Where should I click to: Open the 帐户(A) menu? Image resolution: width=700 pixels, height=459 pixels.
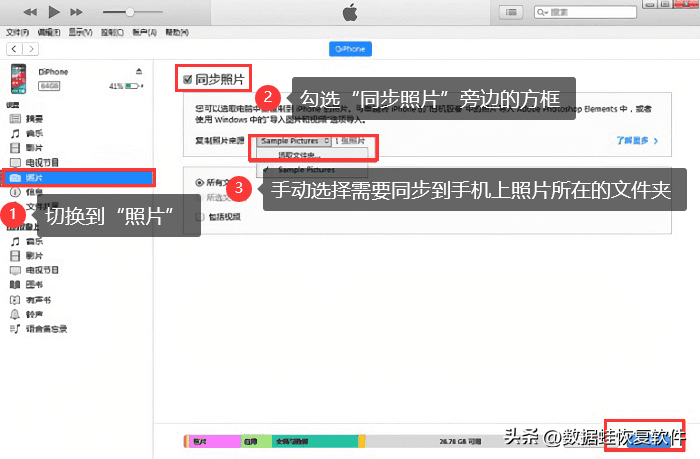[x=144, y=33]
